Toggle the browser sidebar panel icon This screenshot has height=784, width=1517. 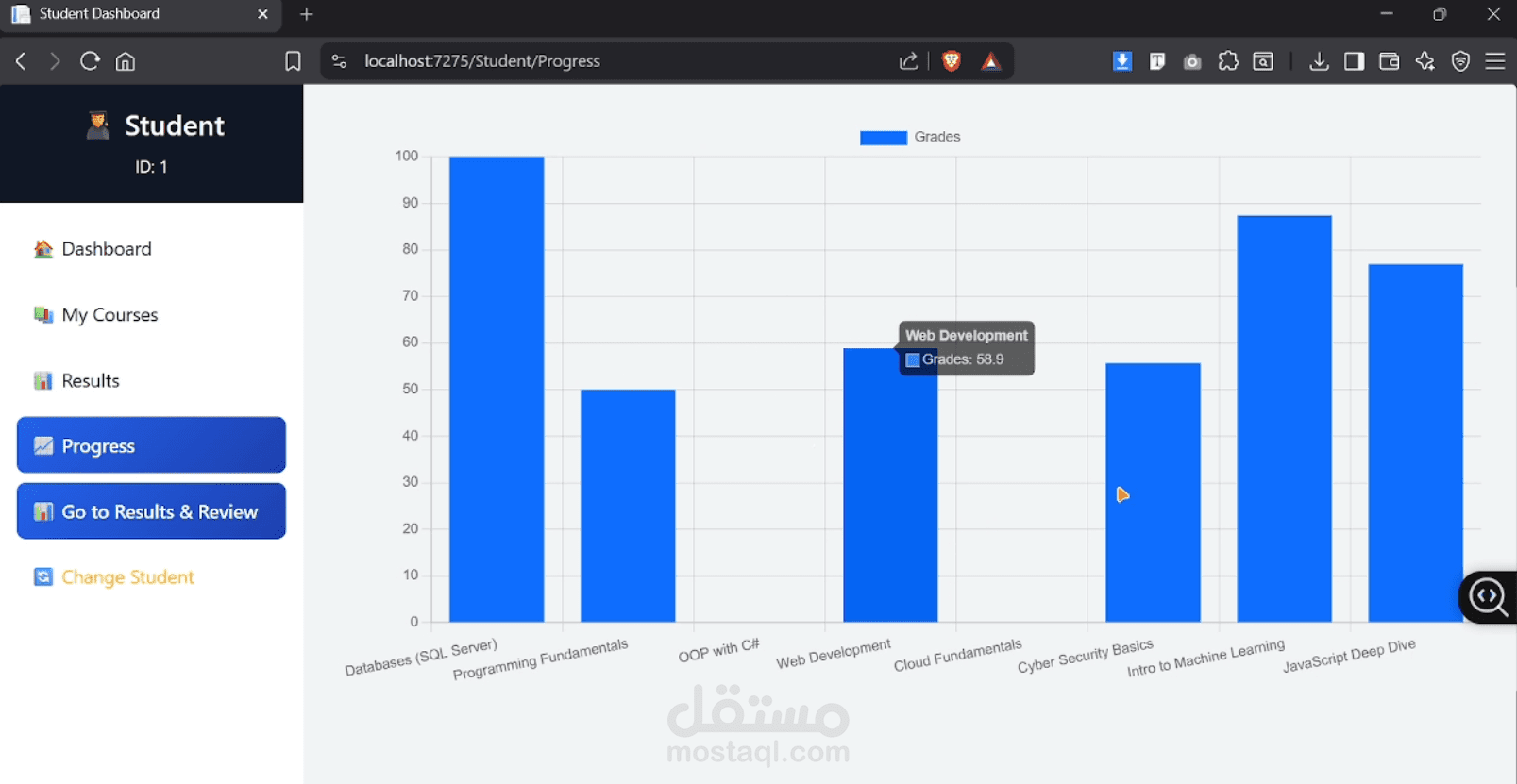click(1354, 61)
